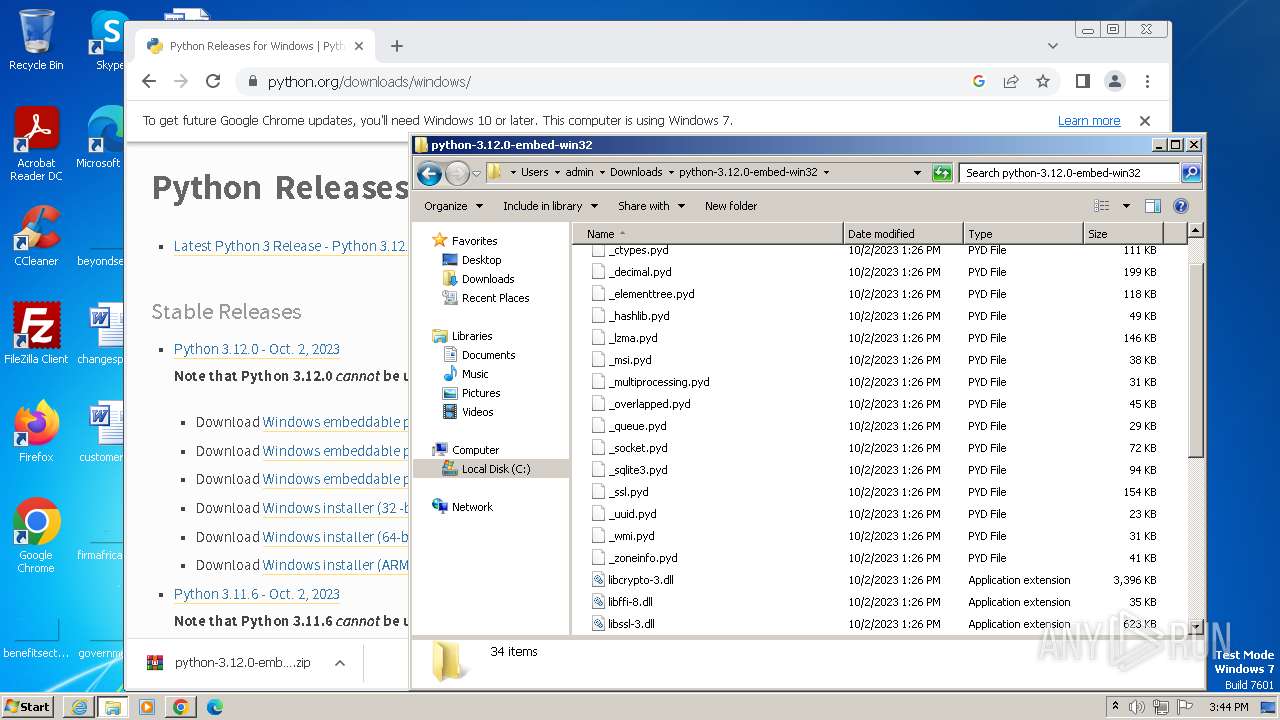Select Documents library
Viewport: 1280px width, 720px height.
[488, 355]
